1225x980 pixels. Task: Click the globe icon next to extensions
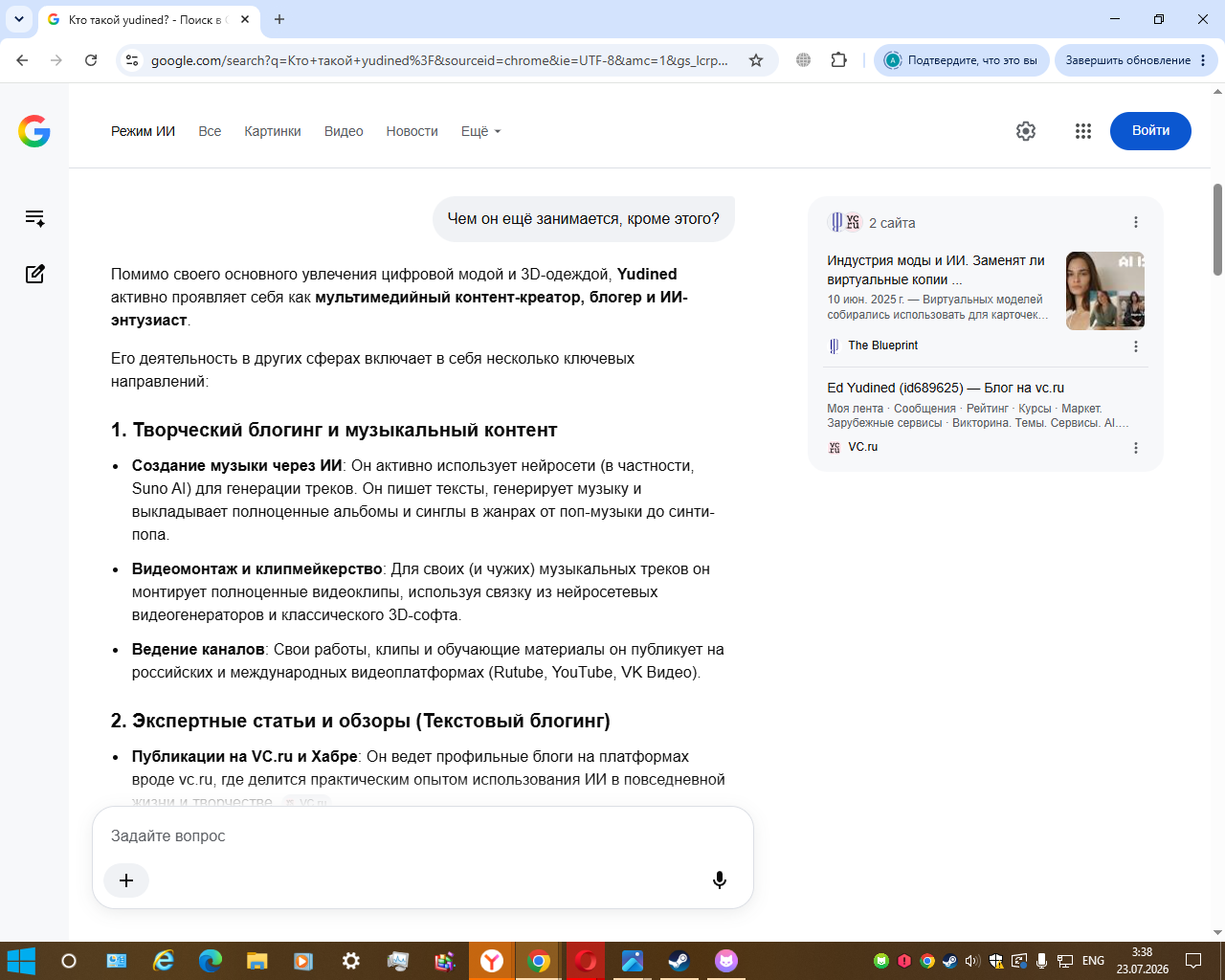pos(804,60)
